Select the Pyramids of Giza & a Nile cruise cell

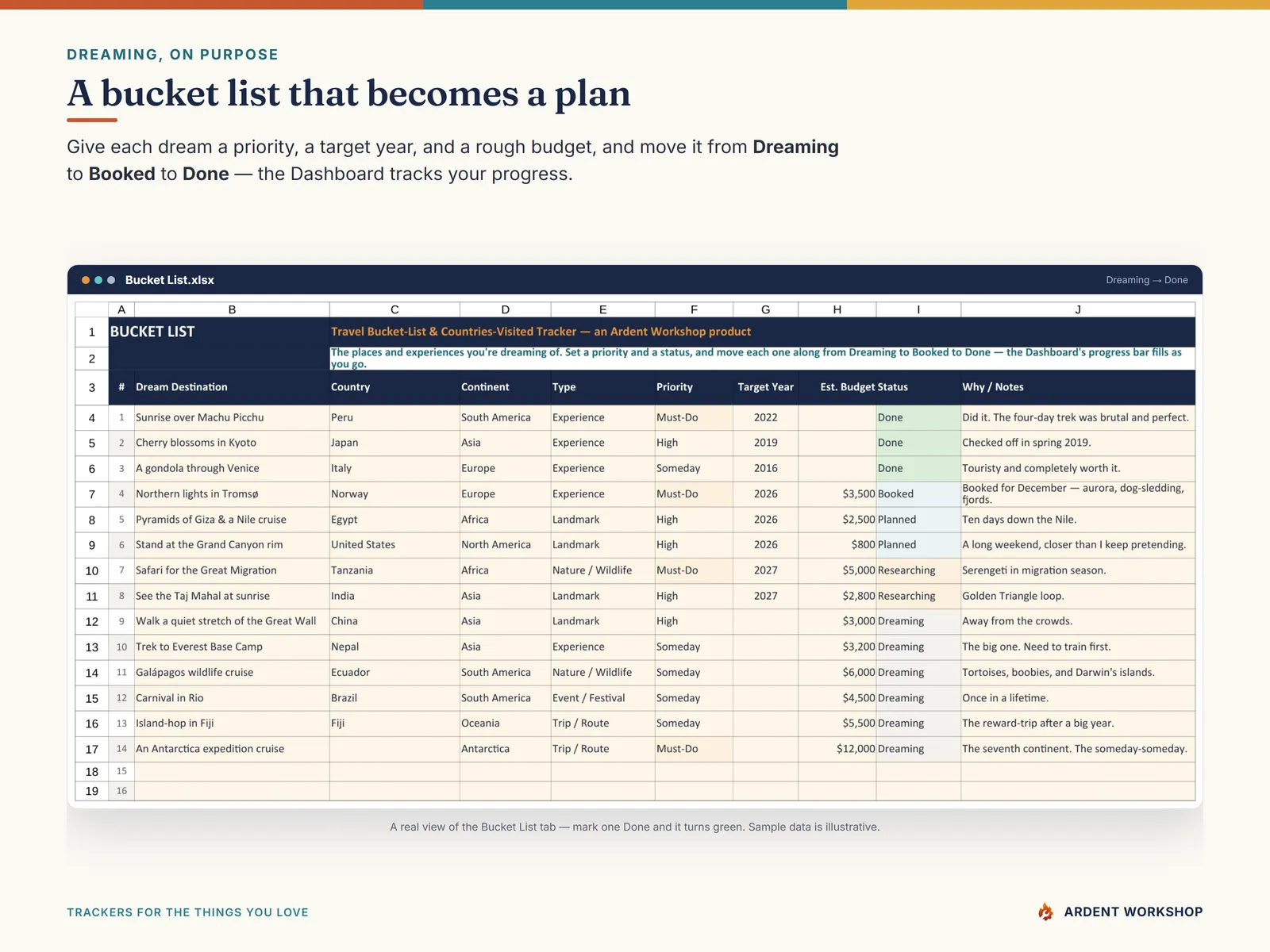232,520
